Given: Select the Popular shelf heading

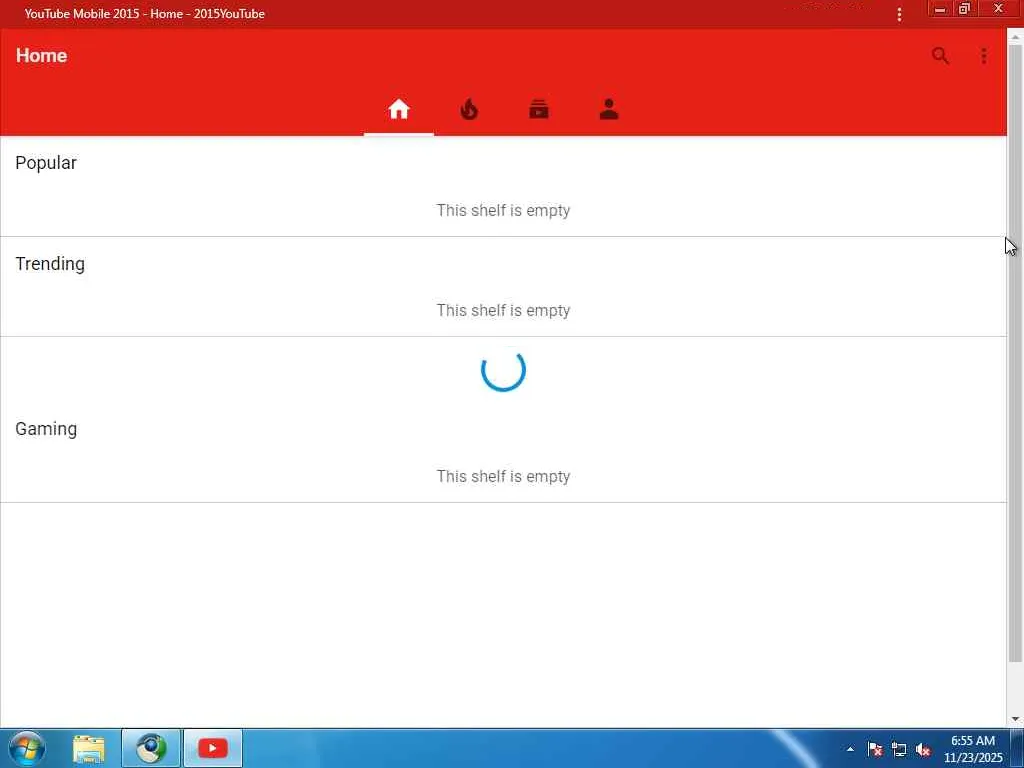Looking at the screenshot, I should click(46, 163).
